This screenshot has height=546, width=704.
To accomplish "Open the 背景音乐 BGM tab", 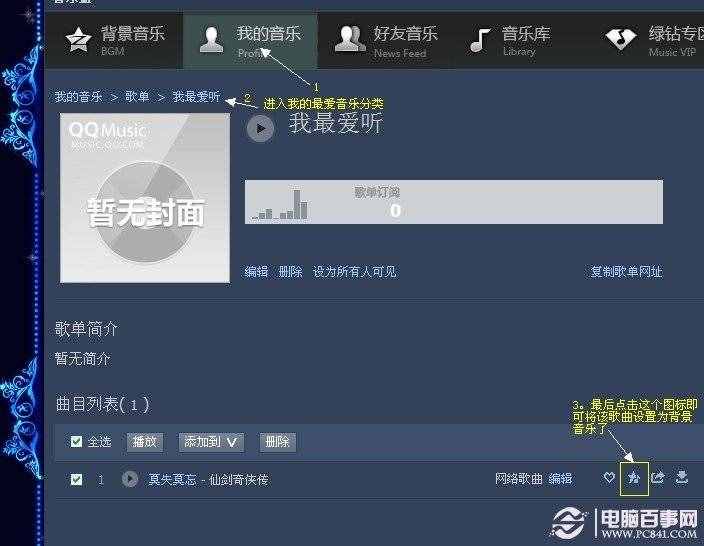I will tap(114, 41).
